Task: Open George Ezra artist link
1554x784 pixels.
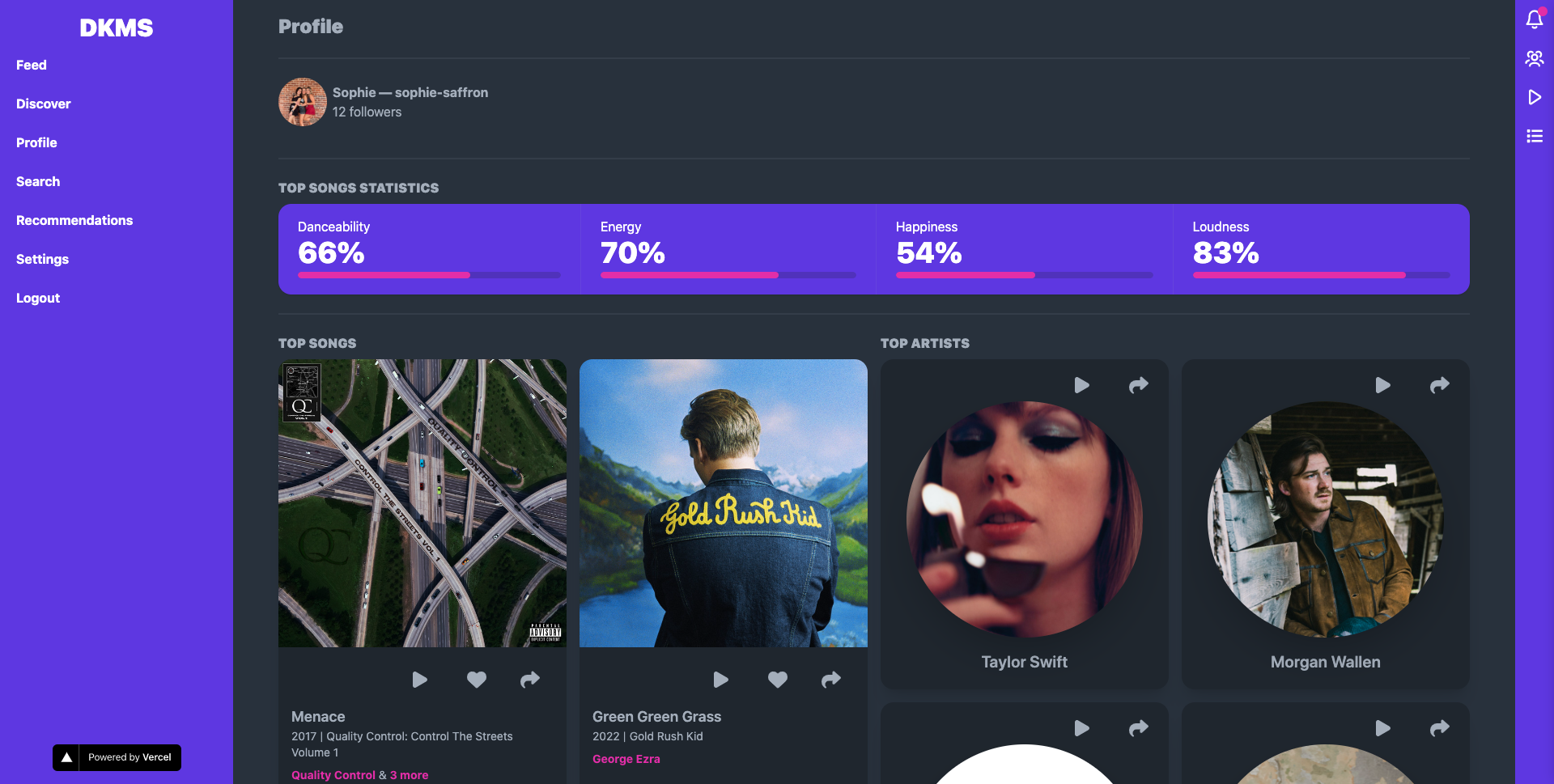Action: 626,759
